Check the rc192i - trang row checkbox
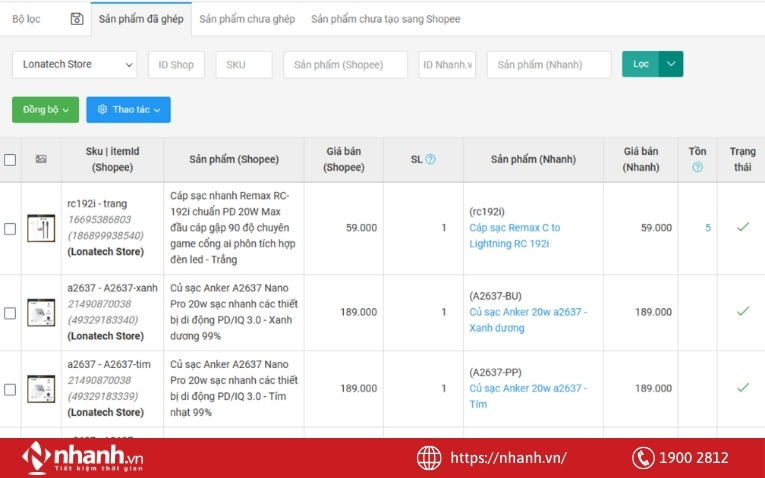This screenshot has width=765, height=478. [10, 229]
